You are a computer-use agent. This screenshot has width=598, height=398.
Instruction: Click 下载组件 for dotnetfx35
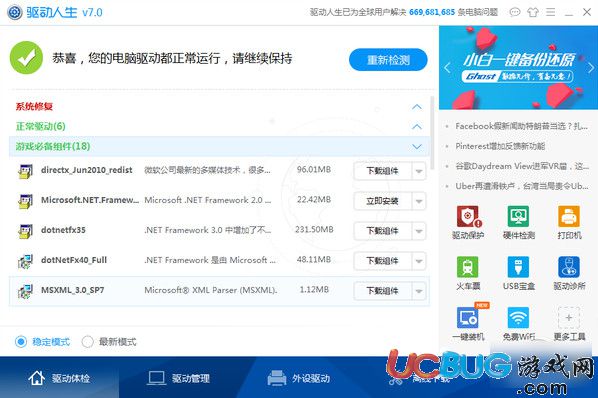[383, 231]
